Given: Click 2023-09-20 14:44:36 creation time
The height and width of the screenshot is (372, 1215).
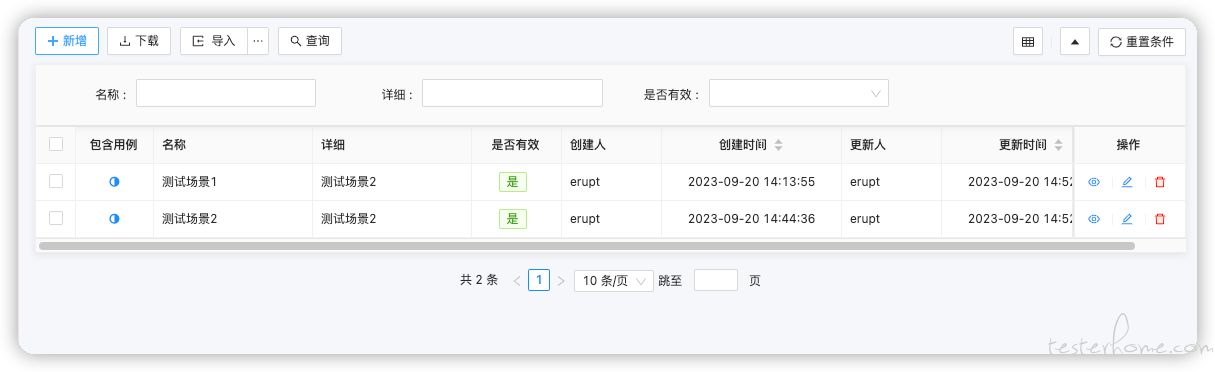Looking at the screenshot, I should [x=751, y=219].
